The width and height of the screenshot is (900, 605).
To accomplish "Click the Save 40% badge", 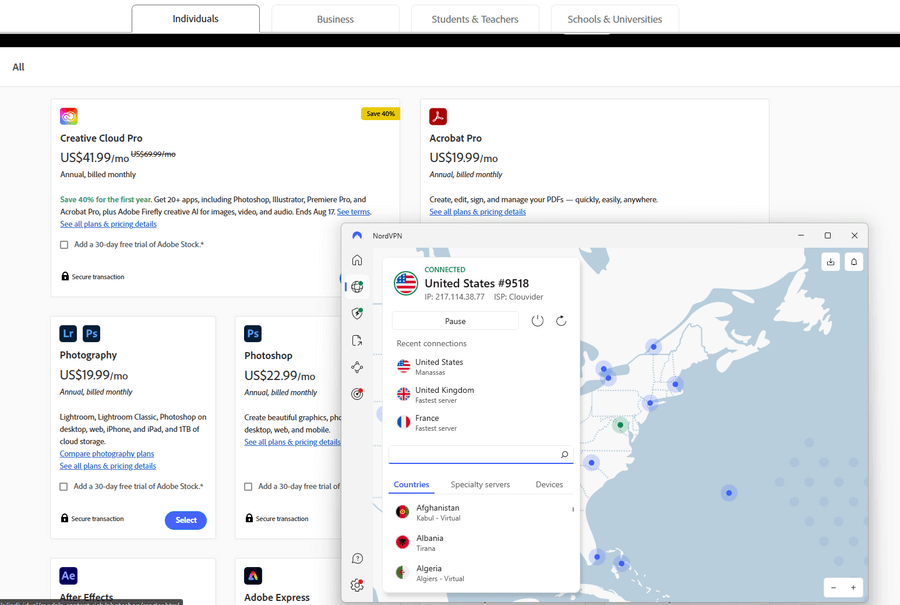I will [x=381, y=114].
